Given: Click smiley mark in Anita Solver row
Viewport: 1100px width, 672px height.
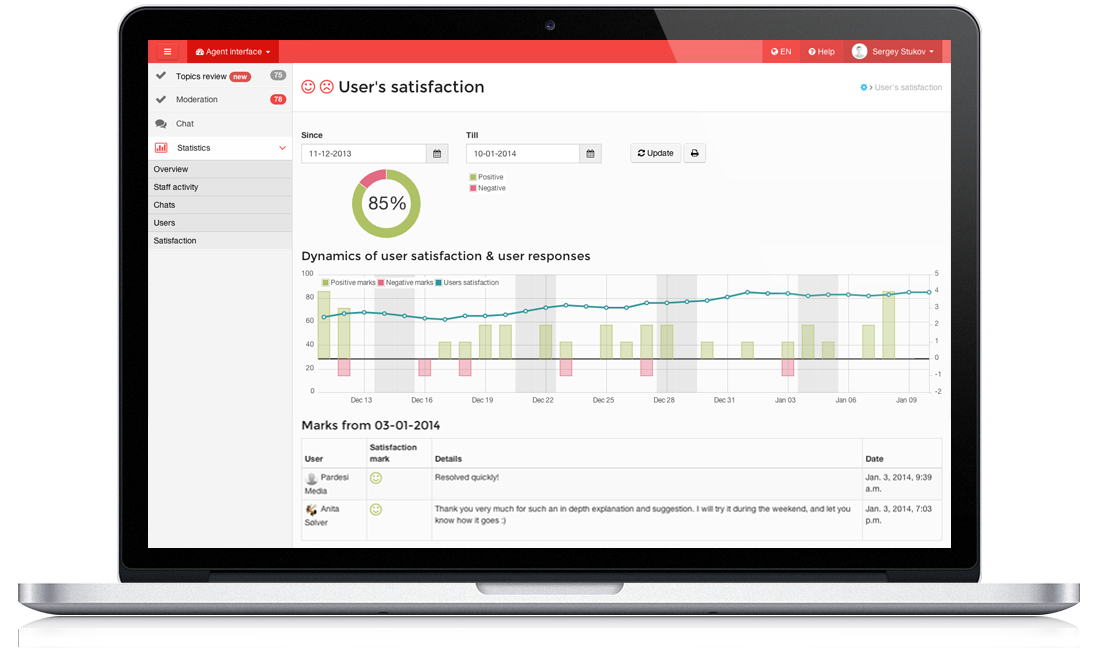Looking at the screenshot, I should 376,510.
